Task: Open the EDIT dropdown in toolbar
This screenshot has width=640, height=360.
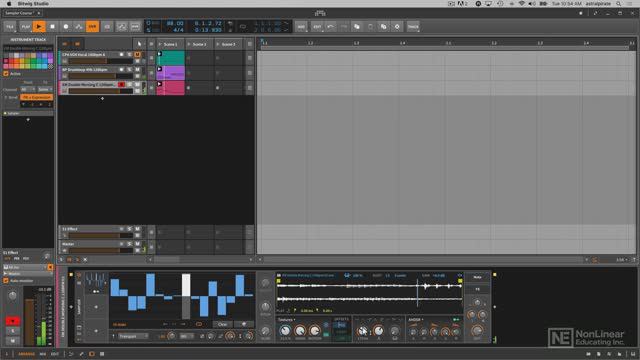Action: coord(317,27)
